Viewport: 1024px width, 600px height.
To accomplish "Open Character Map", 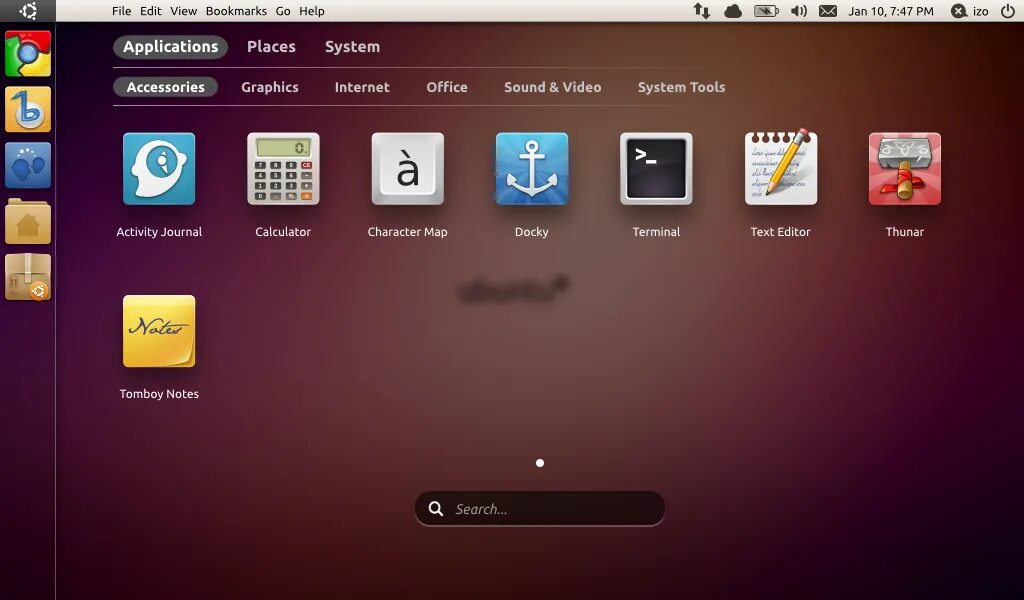I will point(408,169).
